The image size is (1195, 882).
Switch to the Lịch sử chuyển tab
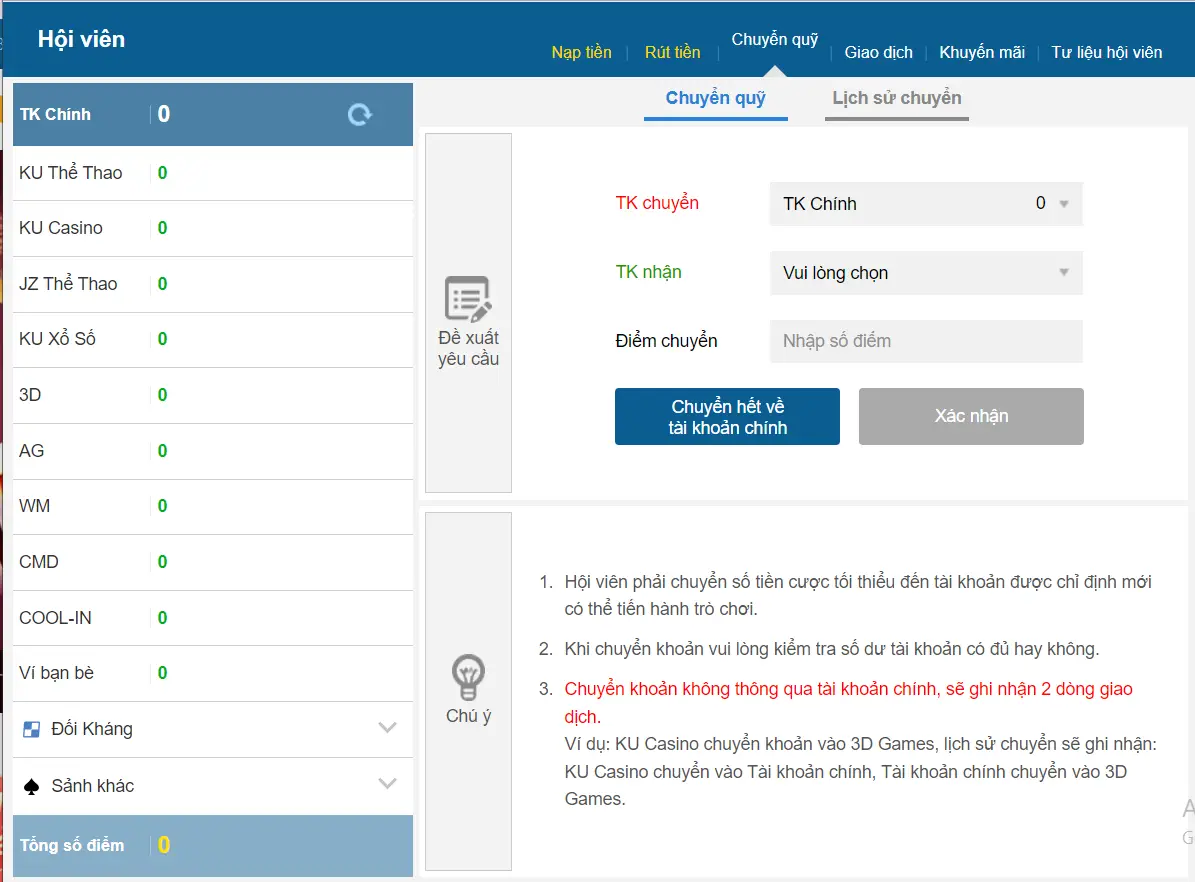[896, 98]
